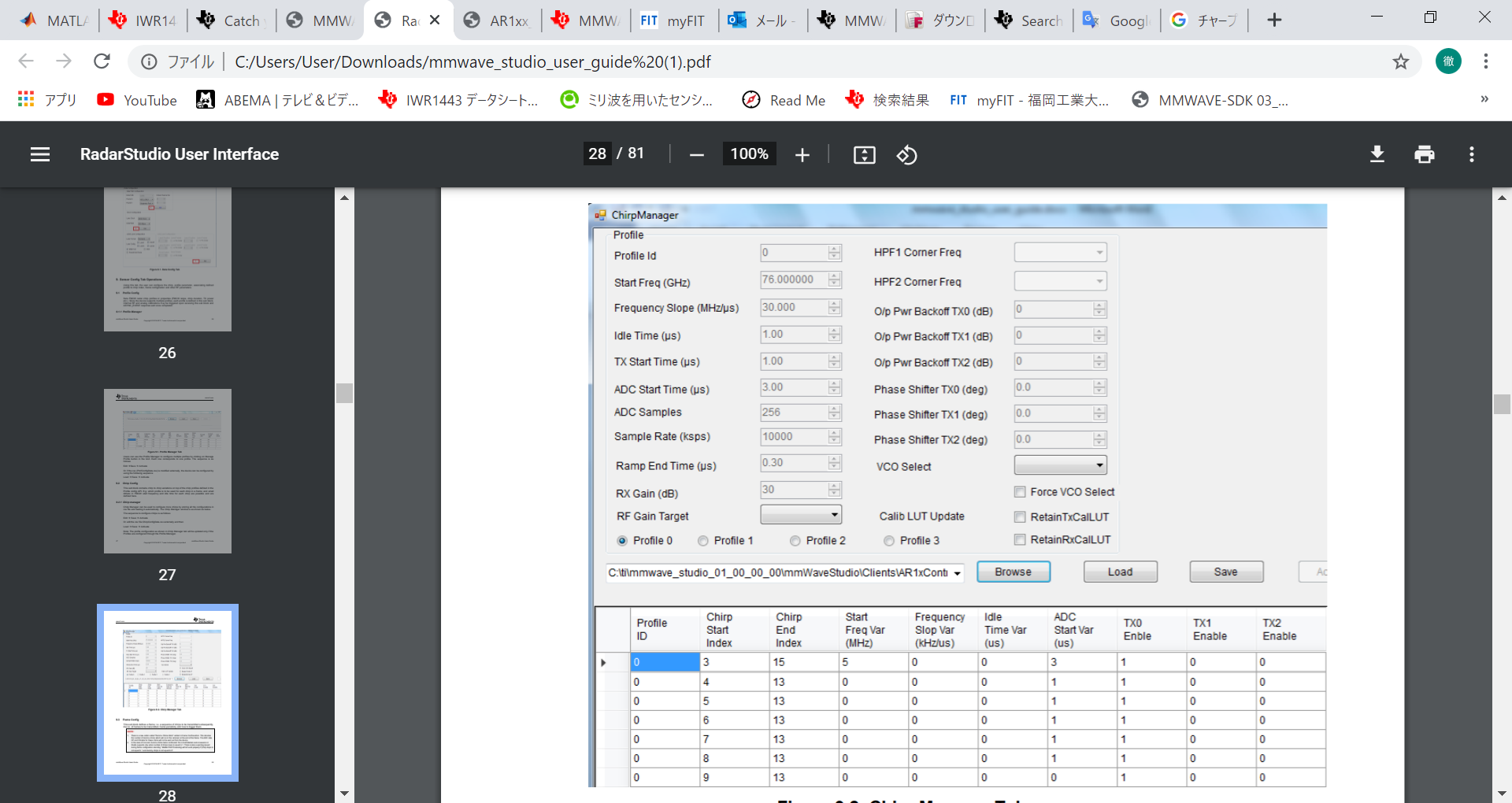Screen dimensions: 1512x803
Task: Open MMWAVE-SDK 03 bookmark
Action: tap(1210, 100)
